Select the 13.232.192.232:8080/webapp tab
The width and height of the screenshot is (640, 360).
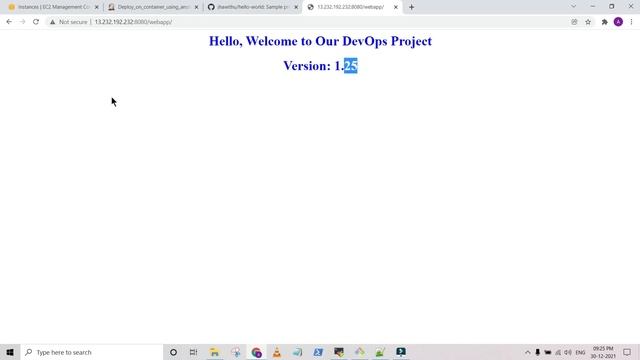point(351,7)
